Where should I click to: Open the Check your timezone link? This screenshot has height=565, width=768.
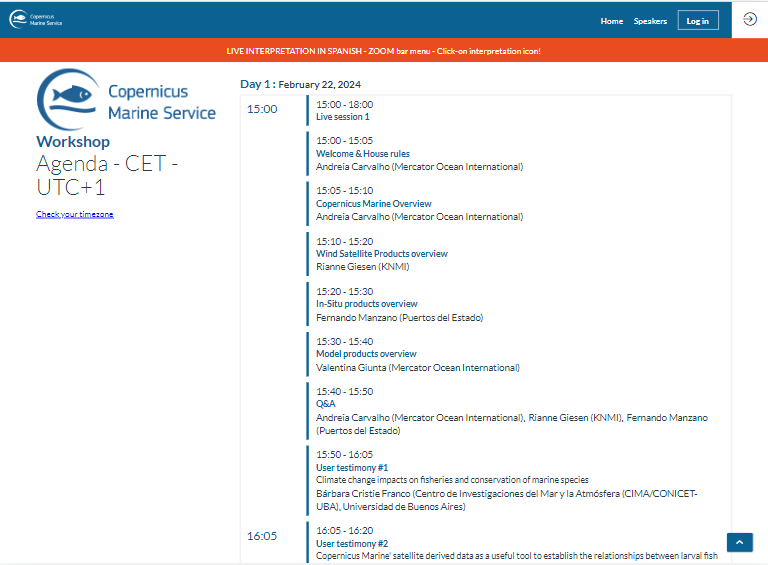point(74,214)
